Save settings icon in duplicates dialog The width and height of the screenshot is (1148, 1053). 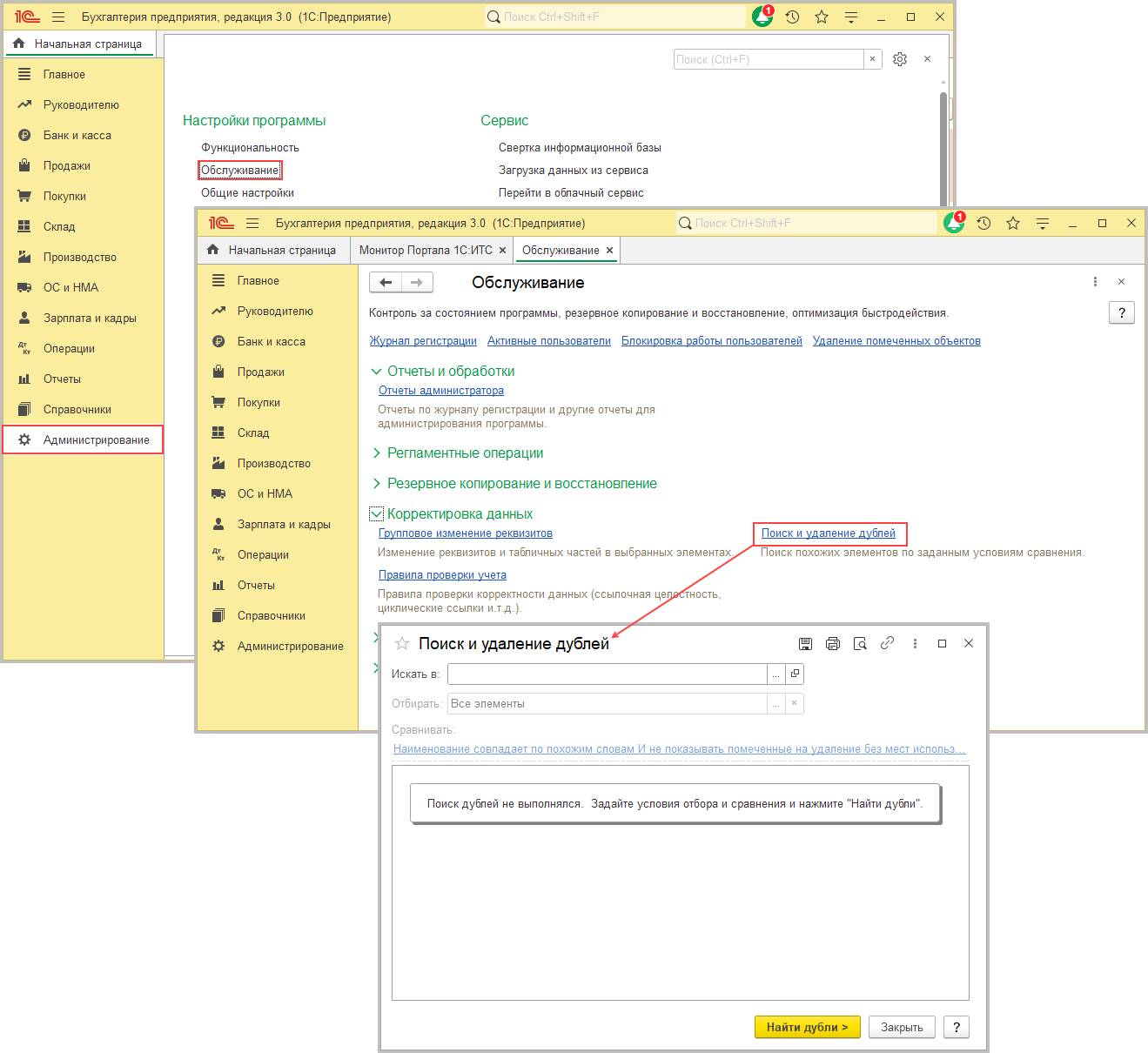pos(805,643)
